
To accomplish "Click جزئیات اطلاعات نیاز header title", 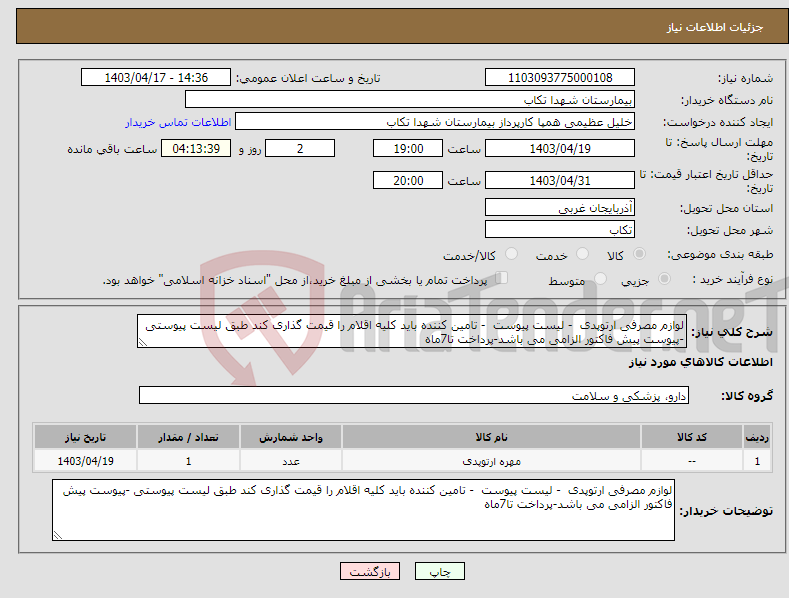I will 715,27.
